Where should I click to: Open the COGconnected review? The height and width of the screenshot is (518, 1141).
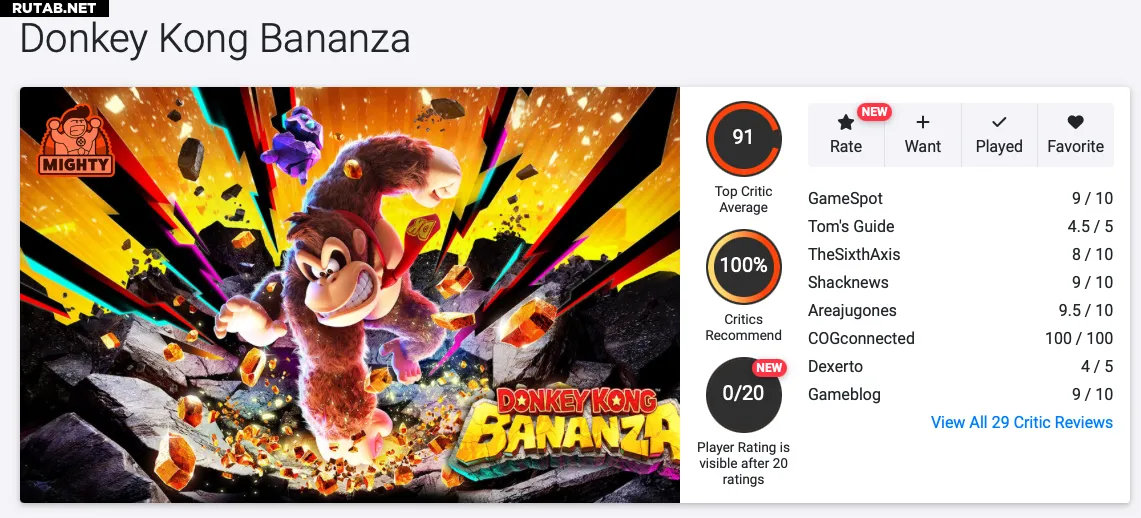click(x=961, y=338)
